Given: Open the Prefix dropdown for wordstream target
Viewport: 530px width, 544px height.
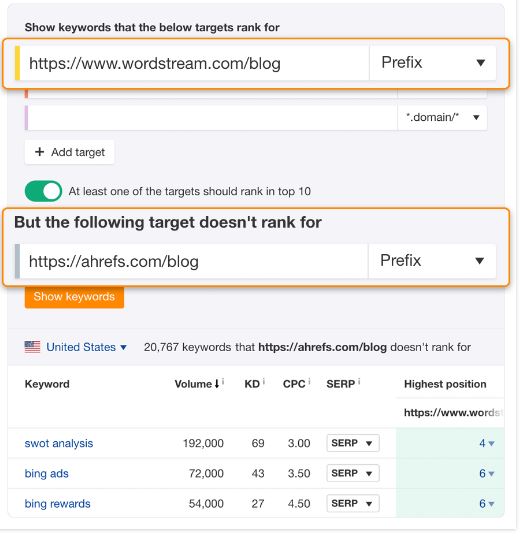Looking at the screenshot, I should click(433, 63).
